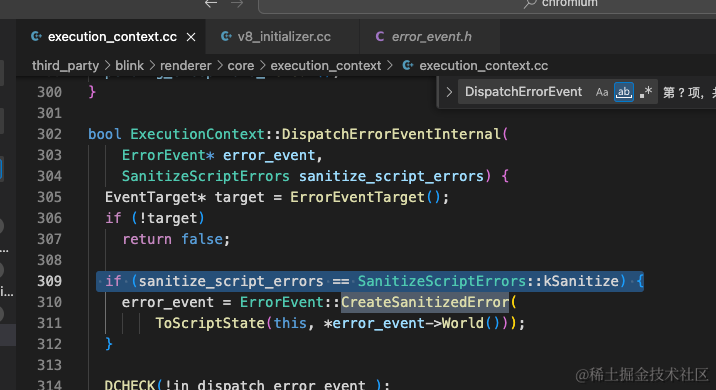Click ErrorEventTarget call on line 305
Viewport: 716px width, 390px height.
[x=357, y=197]
